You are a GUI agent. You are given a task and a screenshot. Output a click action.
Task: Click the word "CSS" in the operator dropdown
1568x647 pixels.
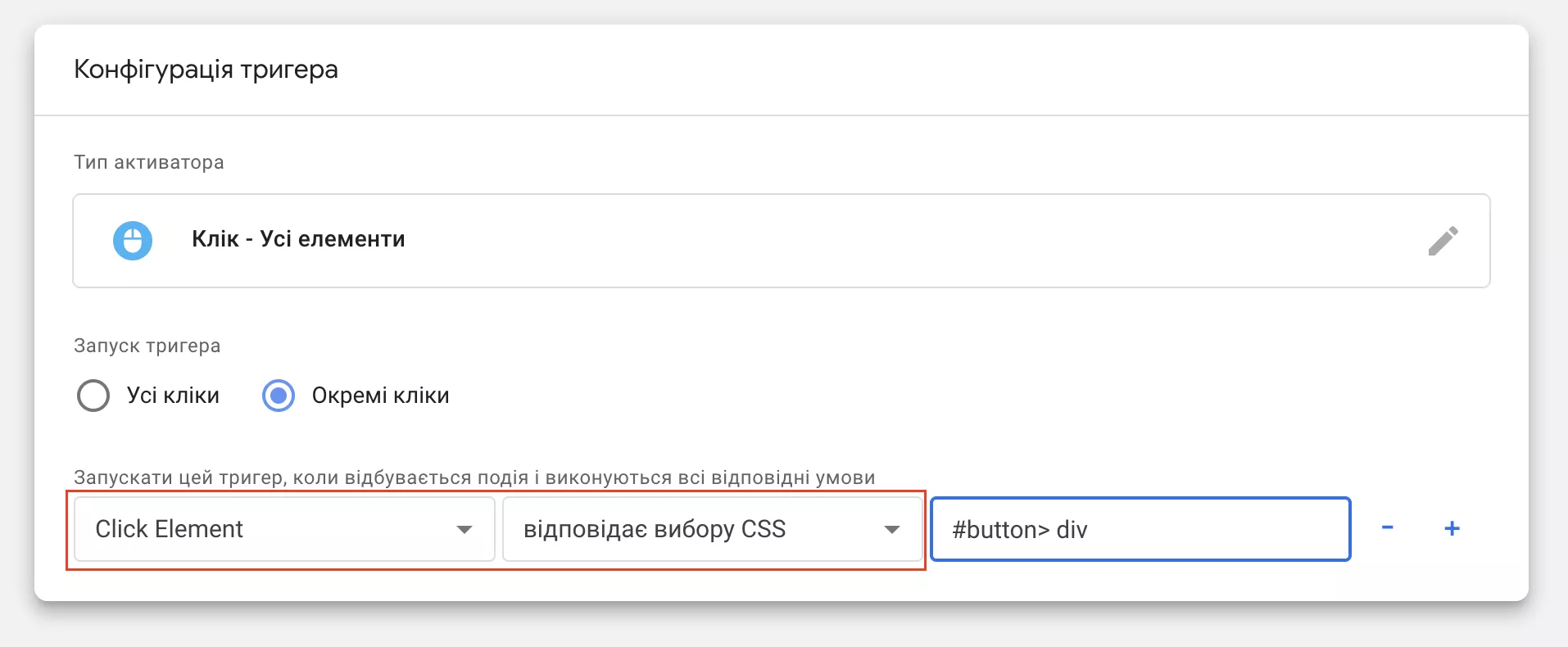click(763, 529)
